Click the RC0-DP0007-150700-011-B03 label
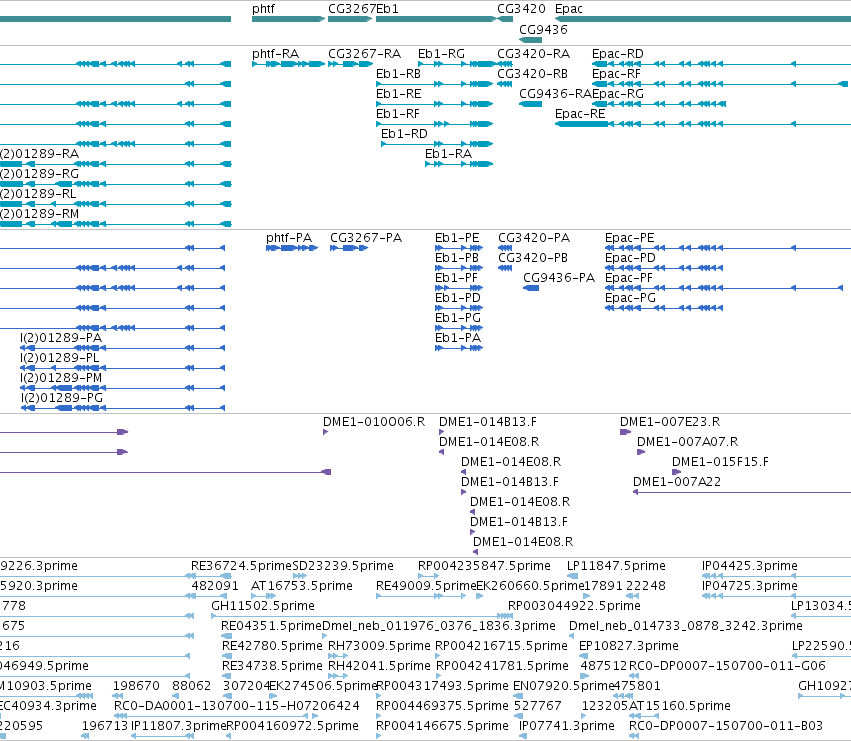Viewport: 851px width, 741px height. tap(726, 726)
